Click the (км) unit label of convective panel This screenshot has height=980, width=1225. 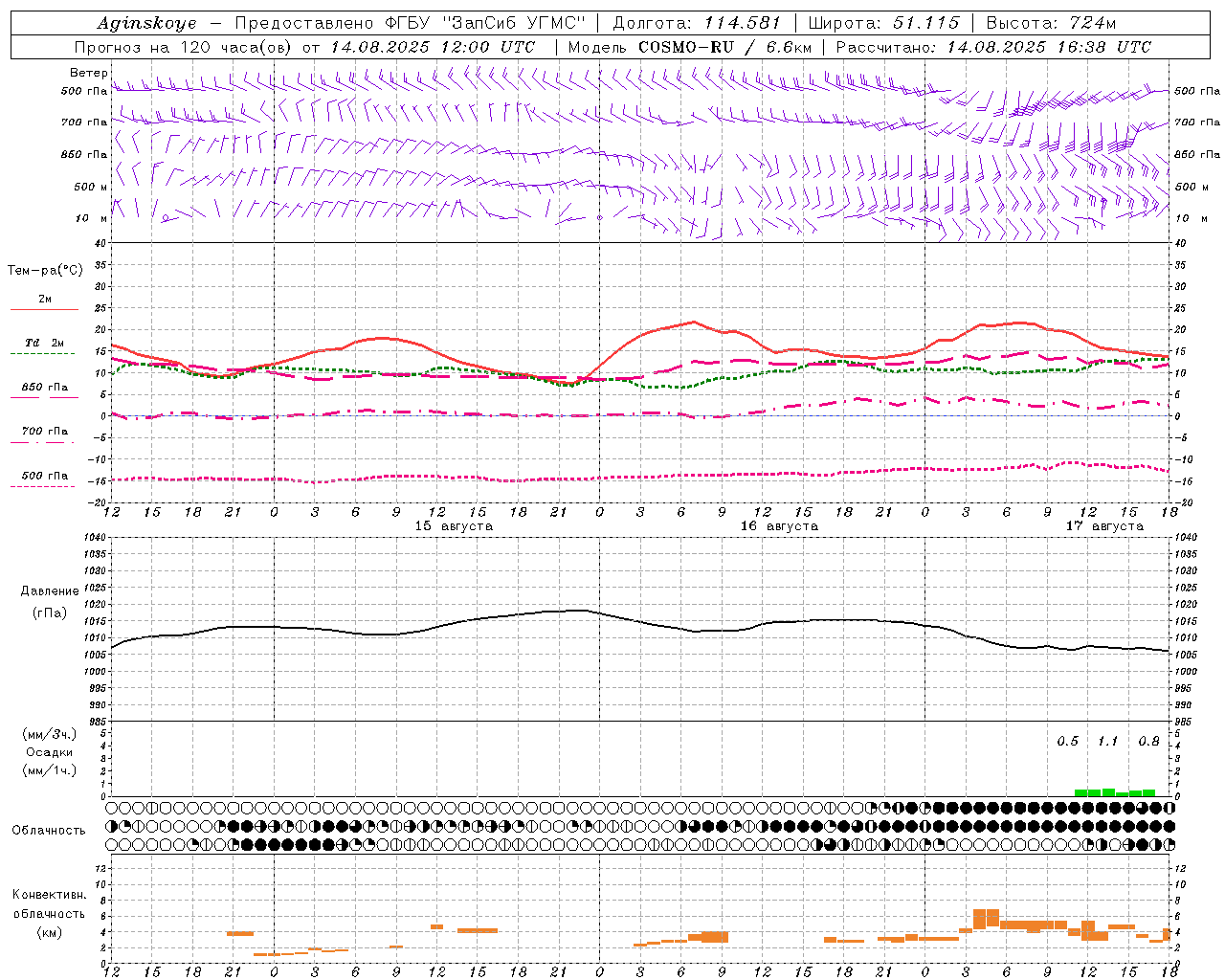49,932
